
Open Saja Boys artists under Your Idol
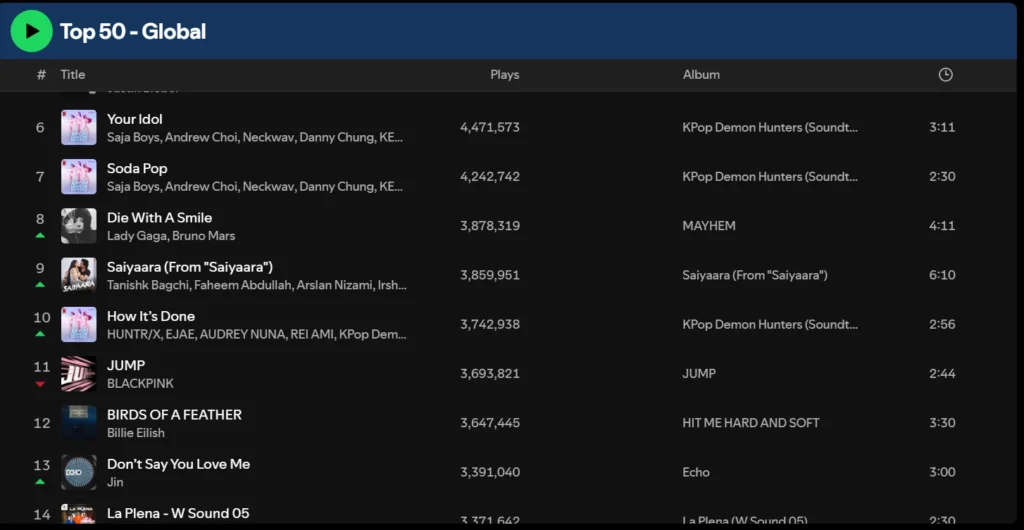point(255,138)
